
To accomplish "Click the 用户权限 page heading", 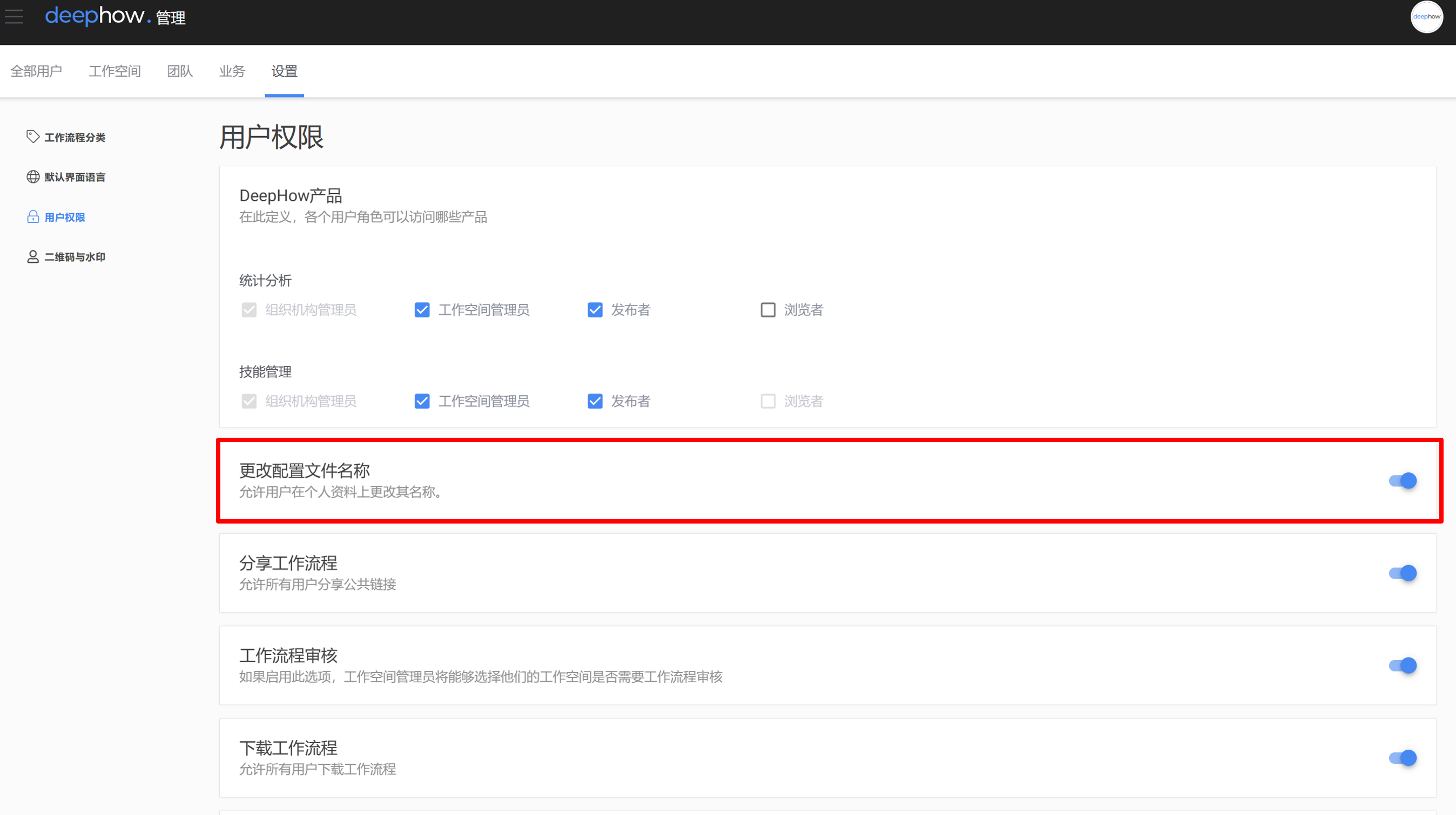I will pyautogui.click(x=271, y=137).
